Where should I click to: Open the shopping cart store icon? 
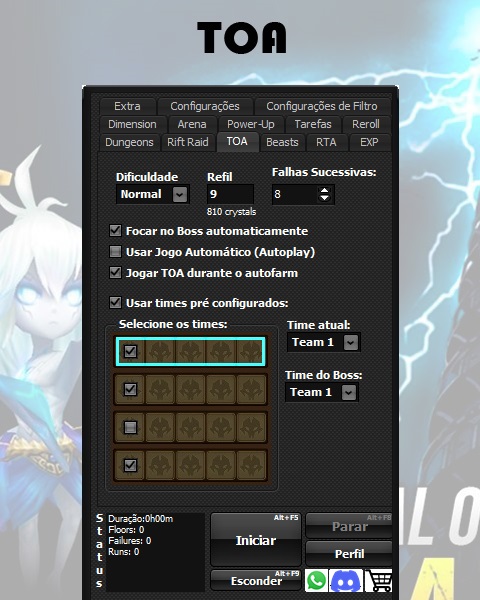click(x=379, y=580)
